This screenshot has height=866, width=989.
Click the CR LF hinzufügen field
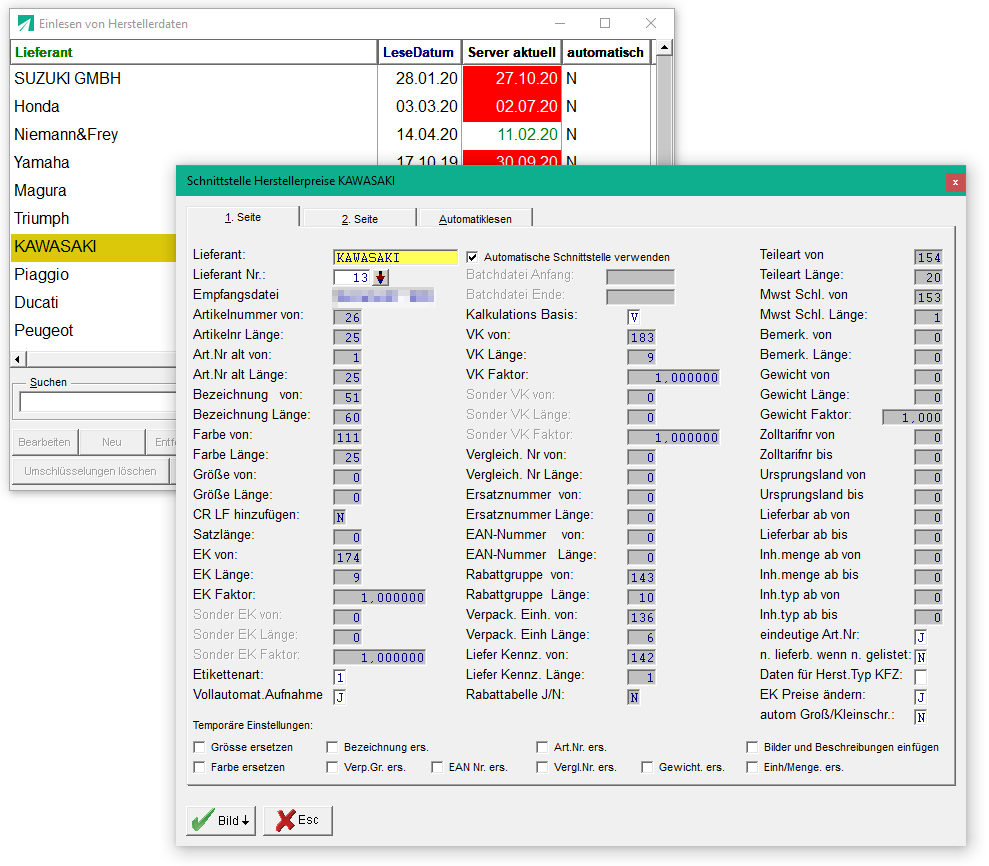(339, 517)
